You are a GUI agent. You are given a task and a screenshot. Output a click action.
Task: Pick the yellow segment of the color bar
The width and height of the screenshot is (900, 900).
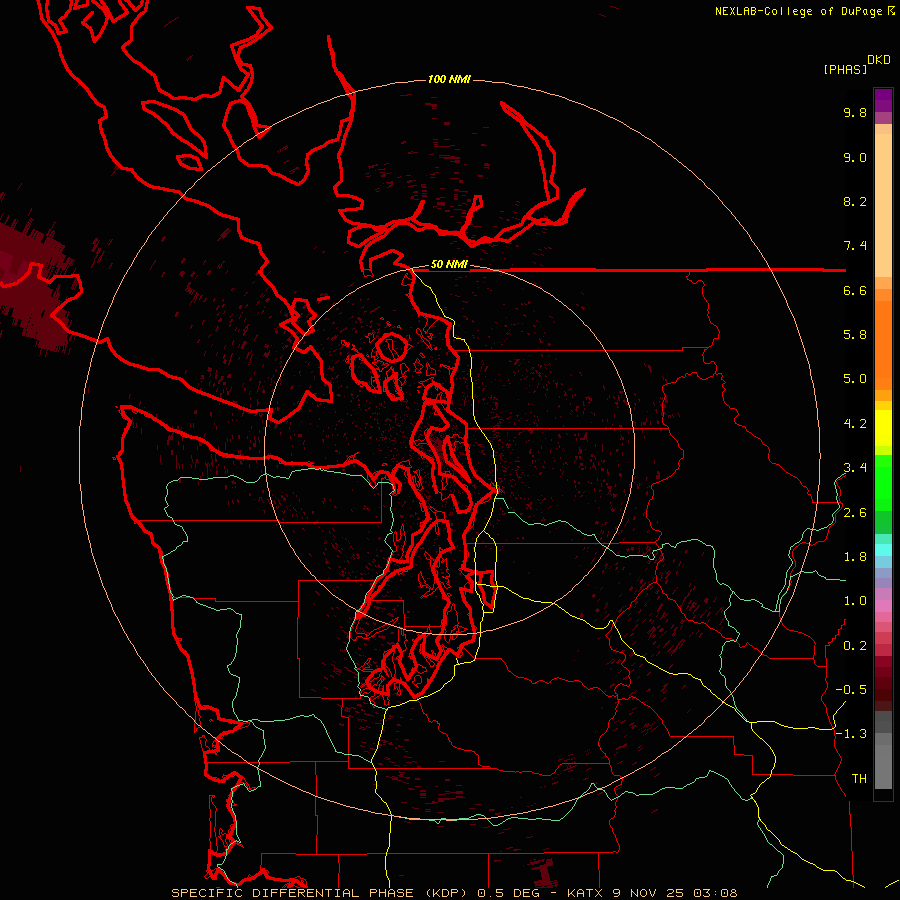[x=883, y=428]
